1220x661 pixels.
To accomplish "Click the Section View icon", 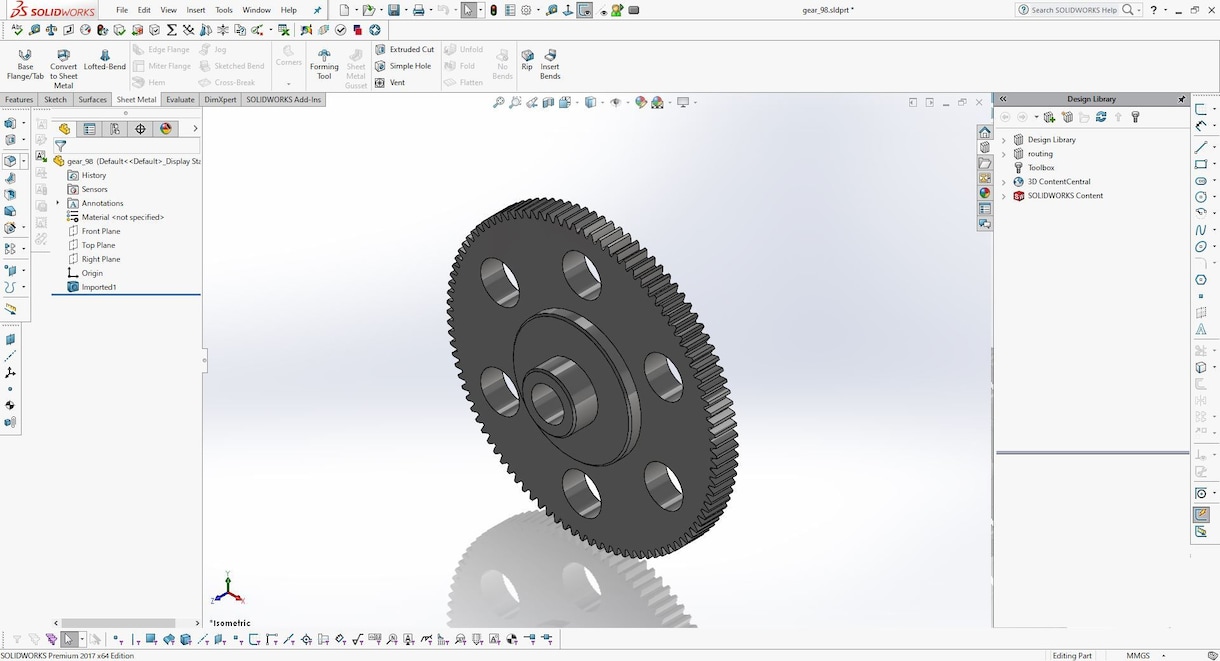I will click(549, 102).
